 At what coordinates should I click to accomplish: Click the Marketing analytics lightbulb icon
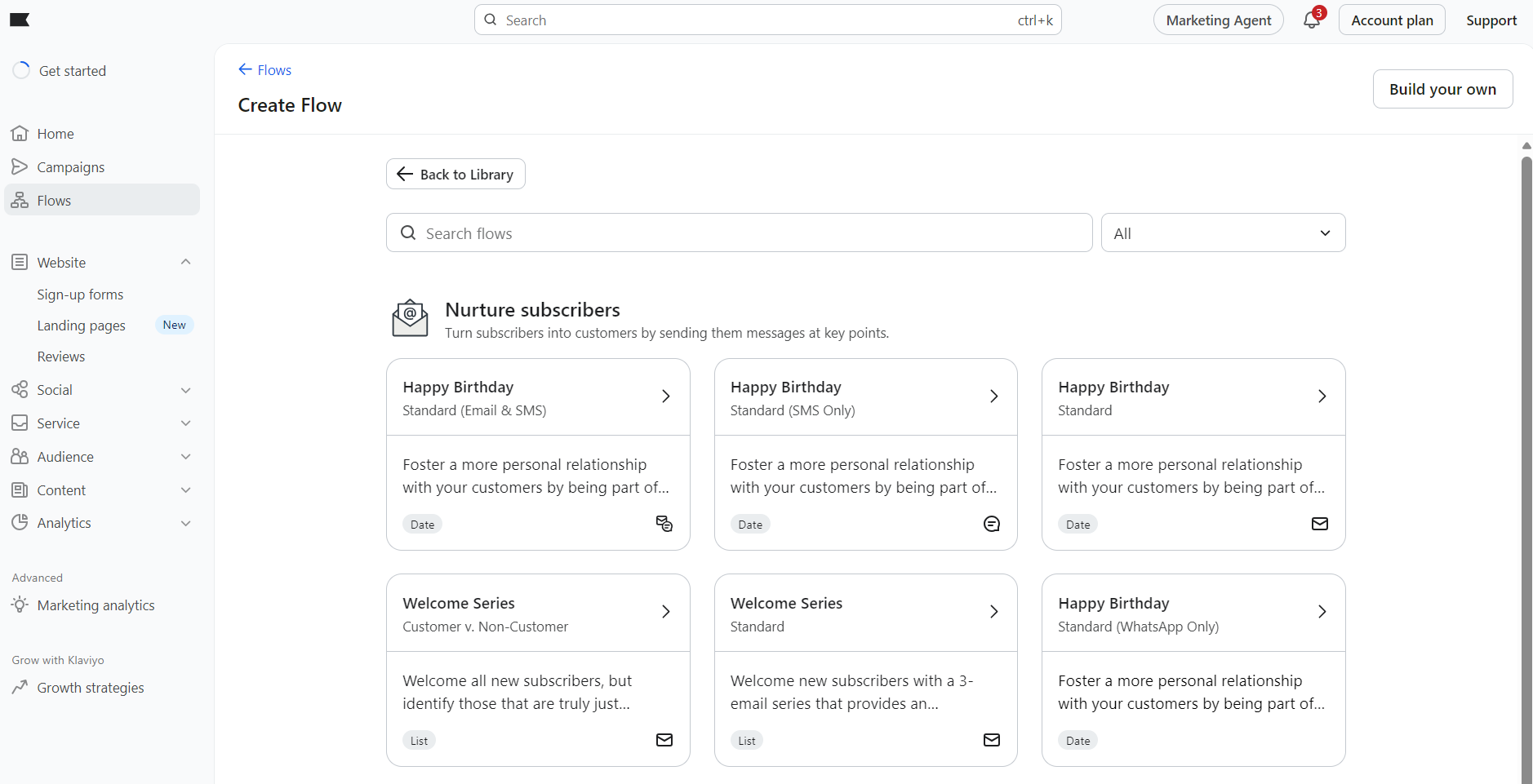[20, 605]
